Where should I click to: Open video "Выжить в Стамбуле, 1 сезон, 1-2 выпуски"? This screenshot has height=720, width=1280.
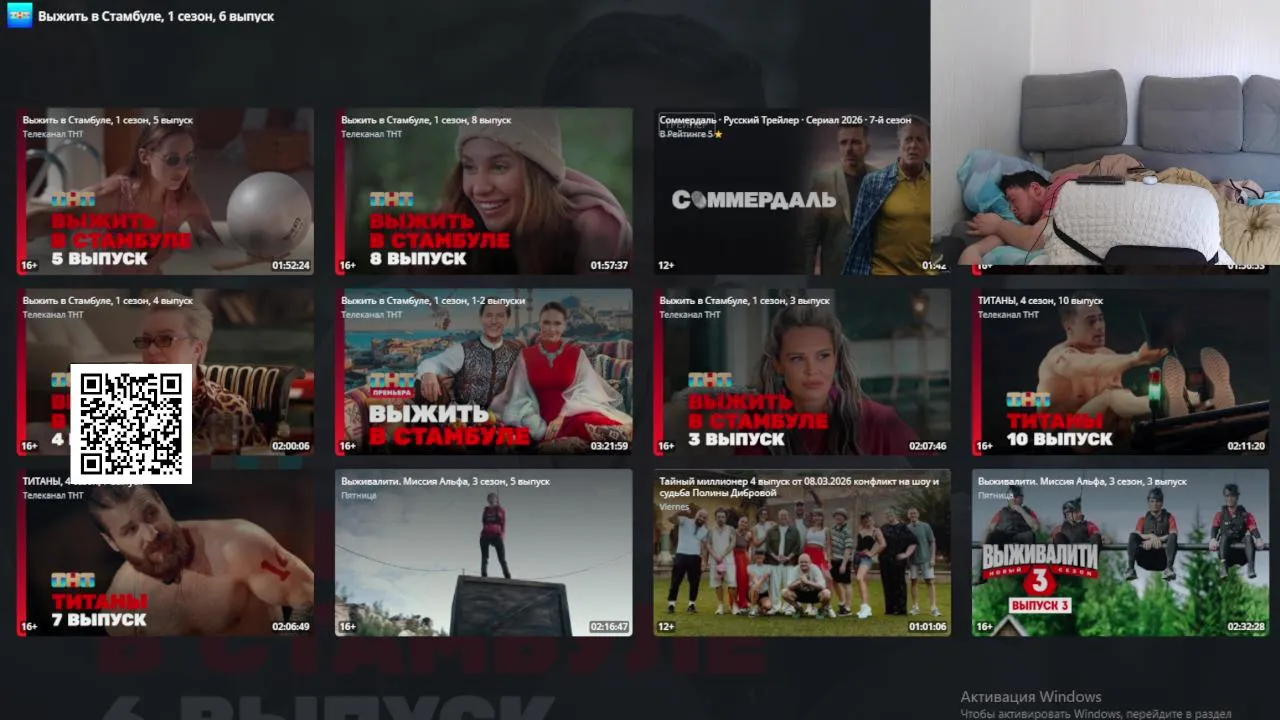(484, 372)
